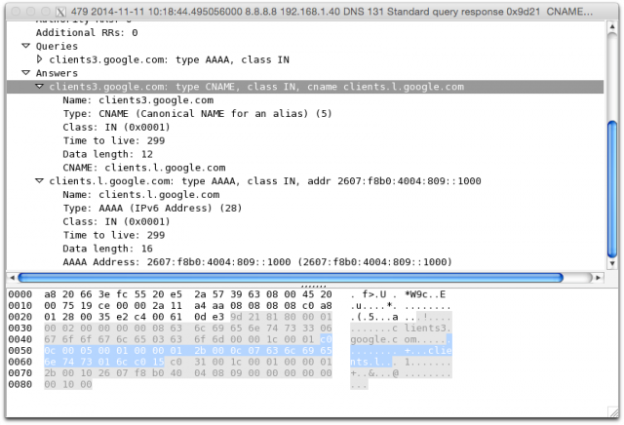
Task: Select 'Time to live: 299' under CNAME answer
Action: click(113, 140)
